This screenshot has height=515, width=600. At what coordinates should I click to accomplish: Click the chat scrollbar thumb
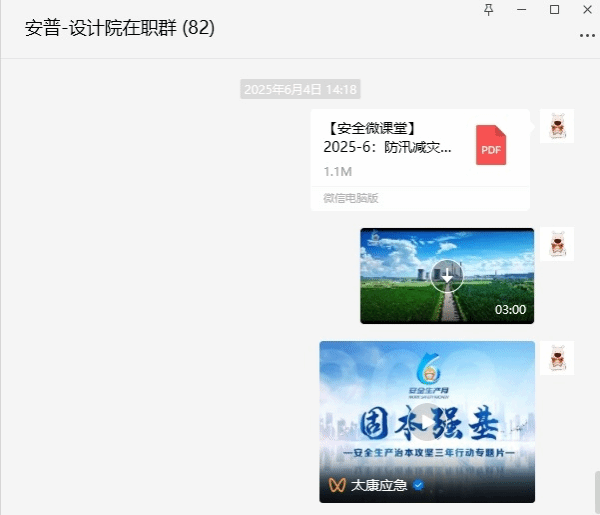coord(595,490)
